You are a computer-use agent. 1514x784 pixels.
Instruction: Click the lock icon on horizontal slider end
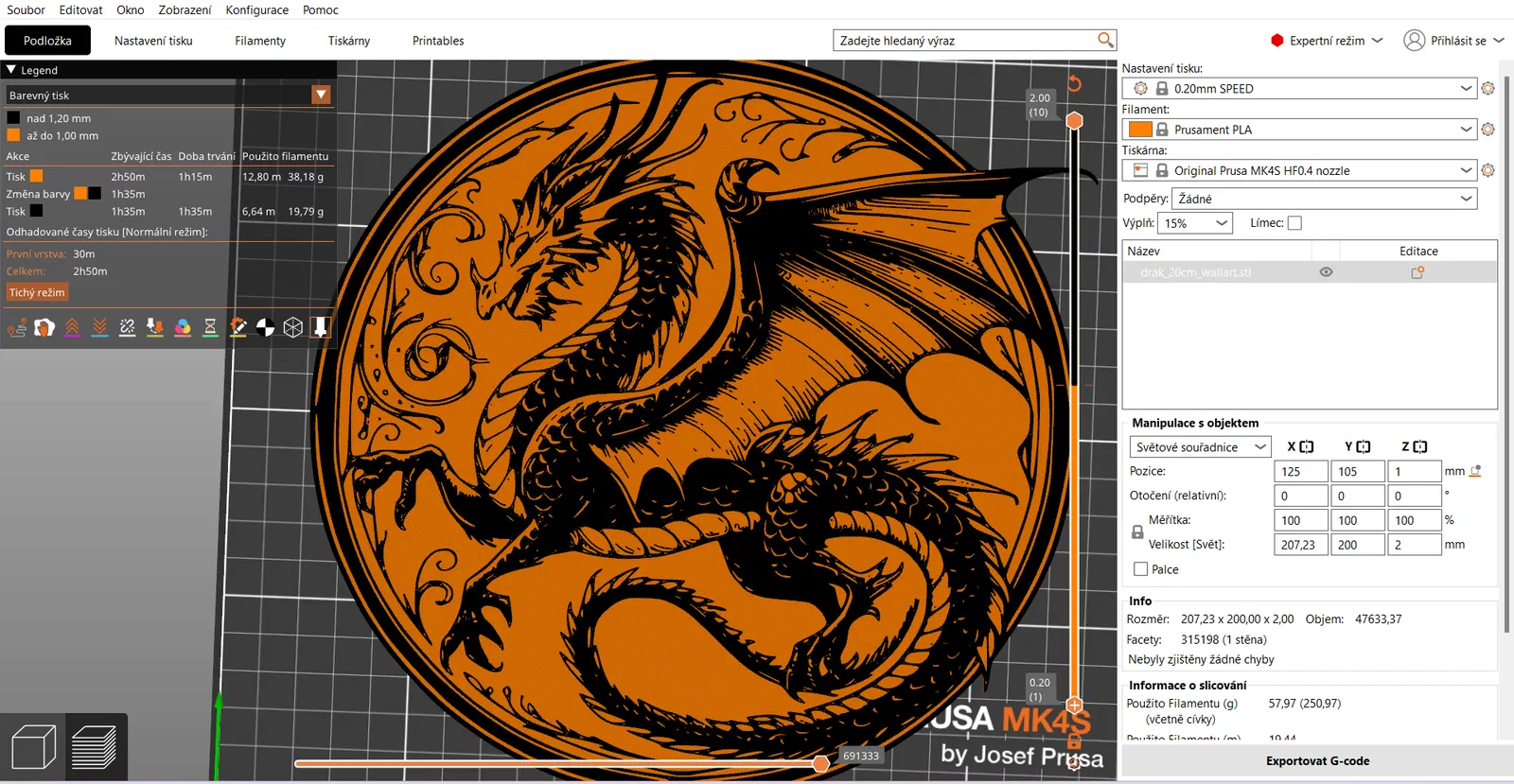(1074, 743)
